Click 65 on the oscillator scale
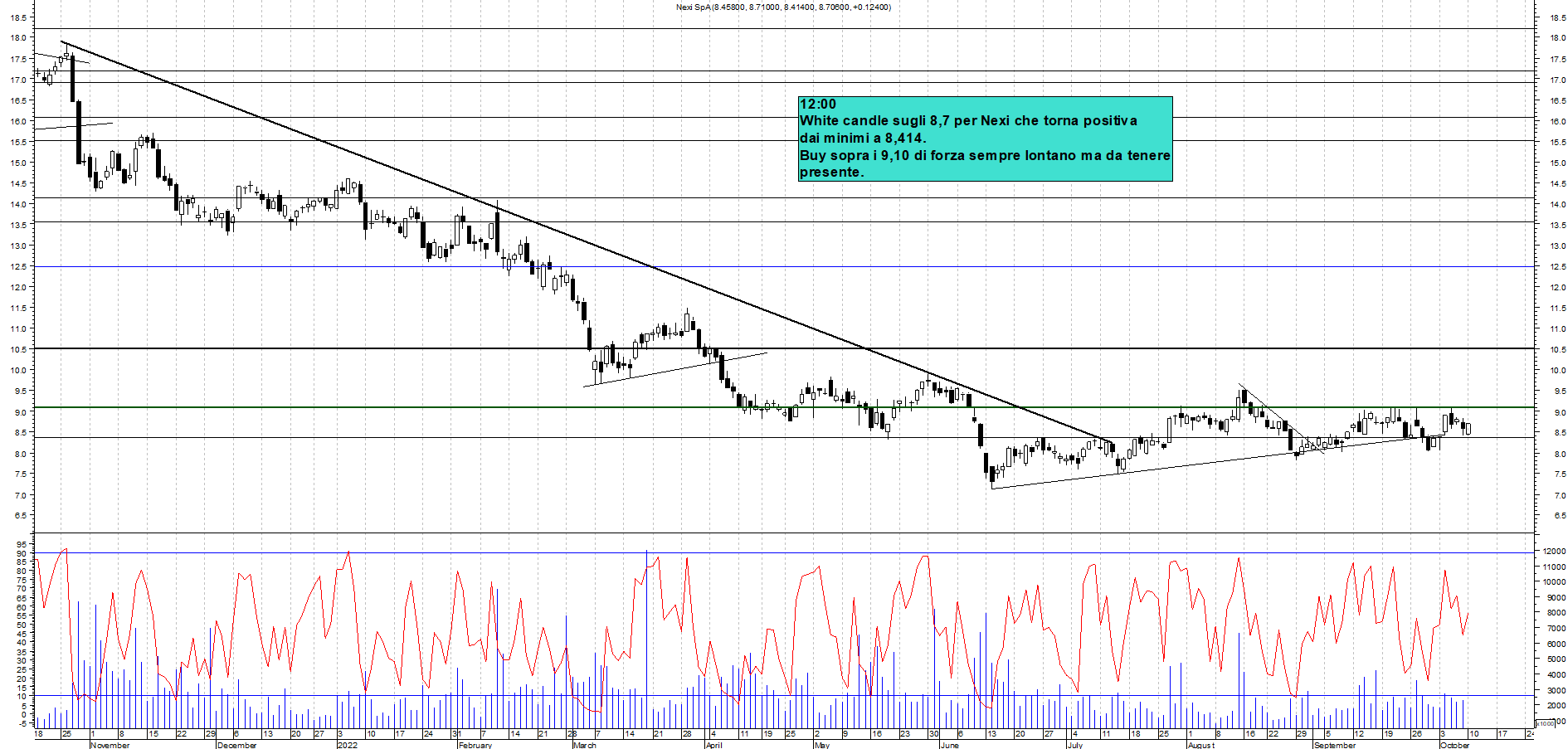 coord(21,598)
